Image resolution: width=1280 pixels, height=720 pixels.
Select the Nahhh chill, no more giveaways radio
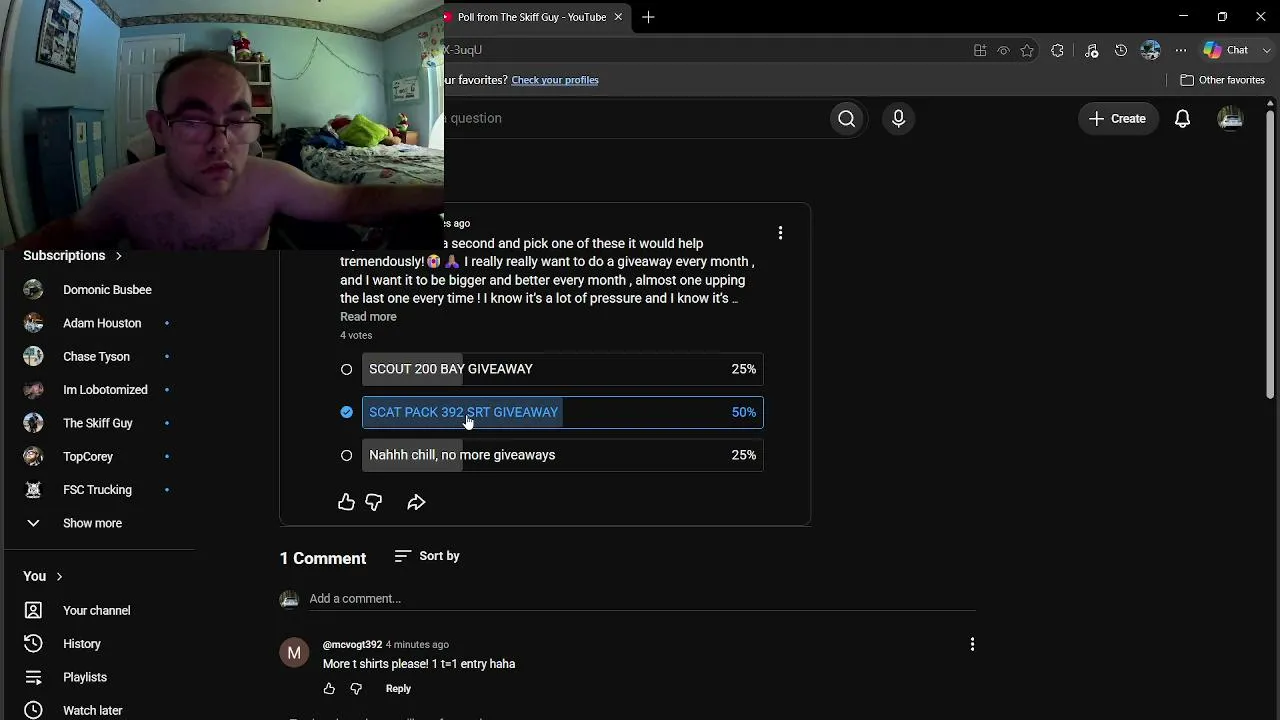tap(346, 456)
